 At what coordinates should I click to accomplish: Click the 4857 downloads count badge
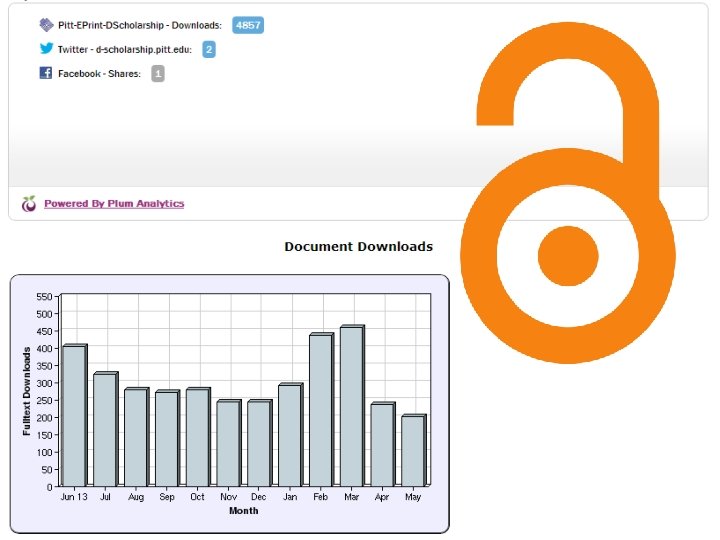pos(248,25)
